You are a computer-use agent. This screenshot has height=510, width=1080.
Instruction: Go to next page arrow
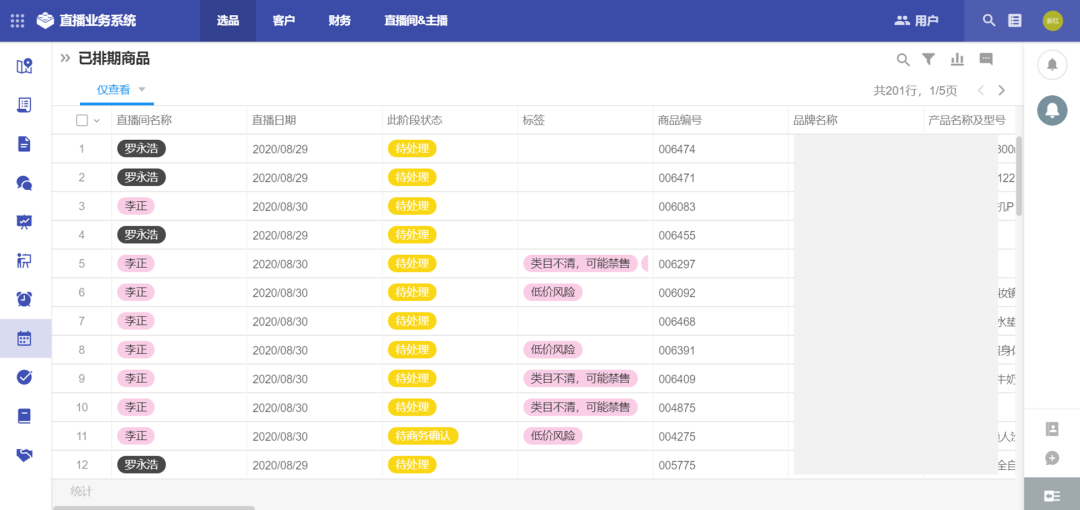[x=1002, y=90]
